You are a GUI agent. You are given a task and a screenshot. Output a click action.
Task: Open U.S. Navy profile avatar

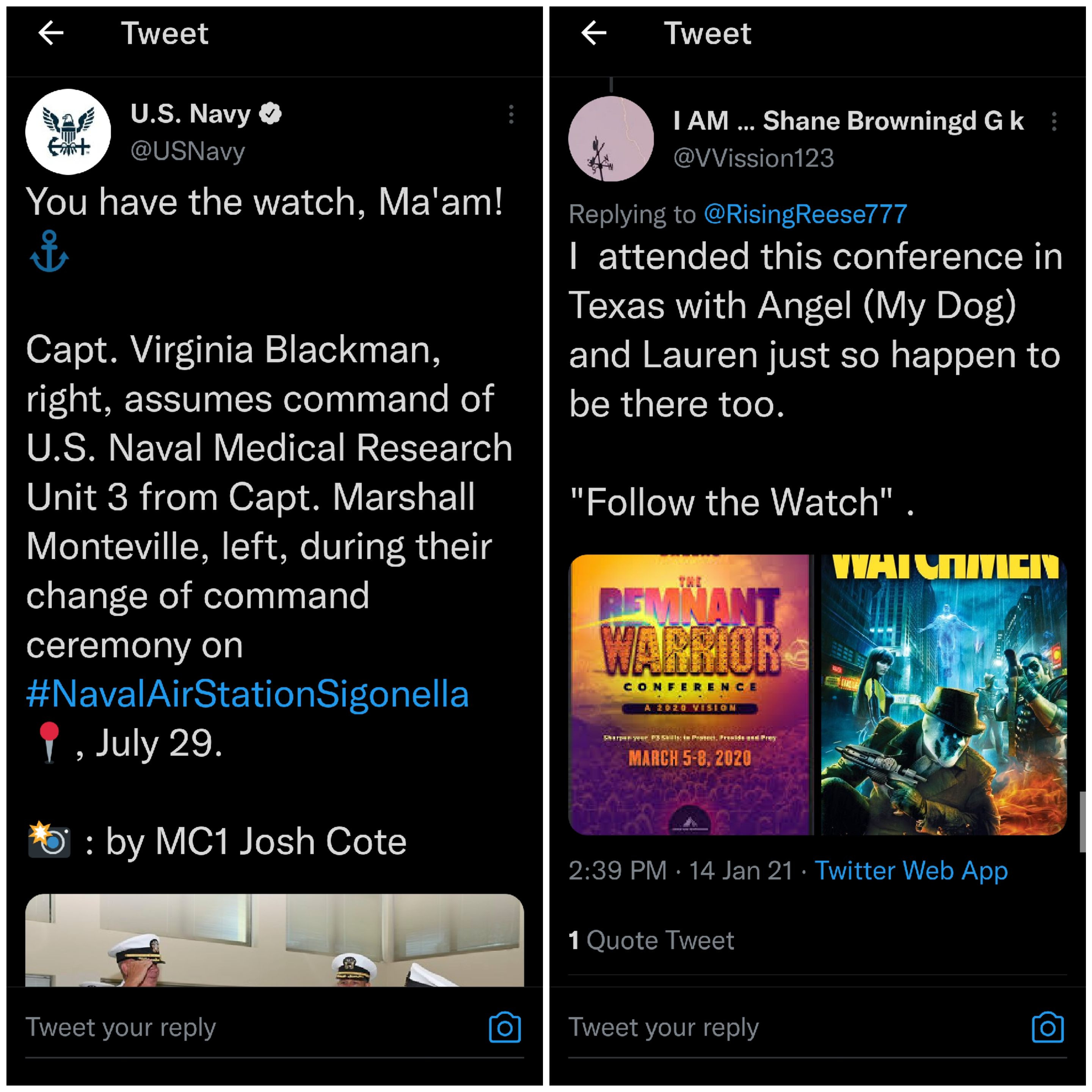(68, 131)
